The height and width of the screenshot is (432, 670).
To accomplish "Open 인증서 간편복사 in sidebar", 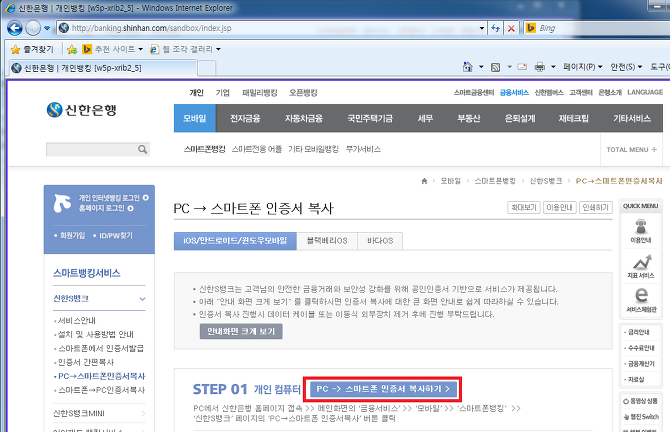I will pos(85,362).
